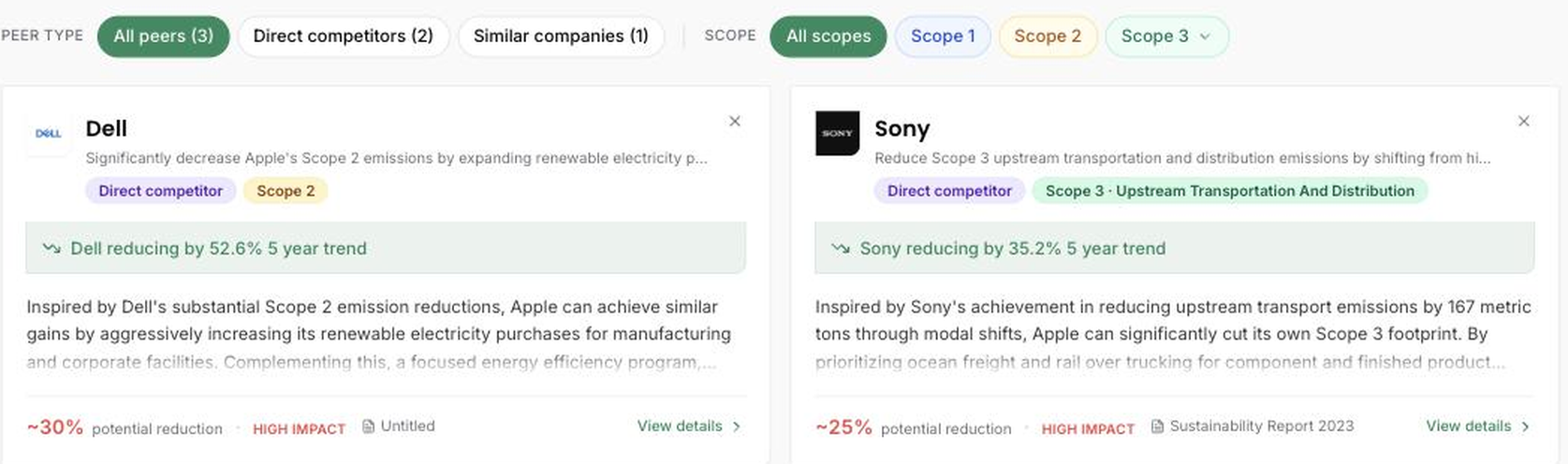1568x464 pixels.
Task: Dismiss the Sony recommendation card
Action: click(x=1524, y=121)
